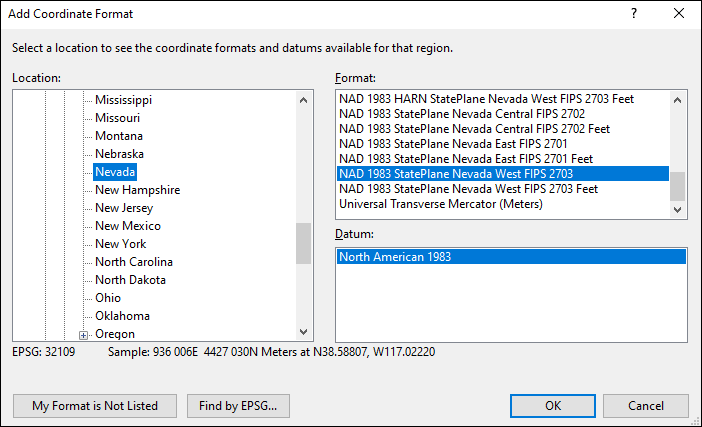
Task: Select Oklahoma in the Location tree
Action: pos(122,316)
